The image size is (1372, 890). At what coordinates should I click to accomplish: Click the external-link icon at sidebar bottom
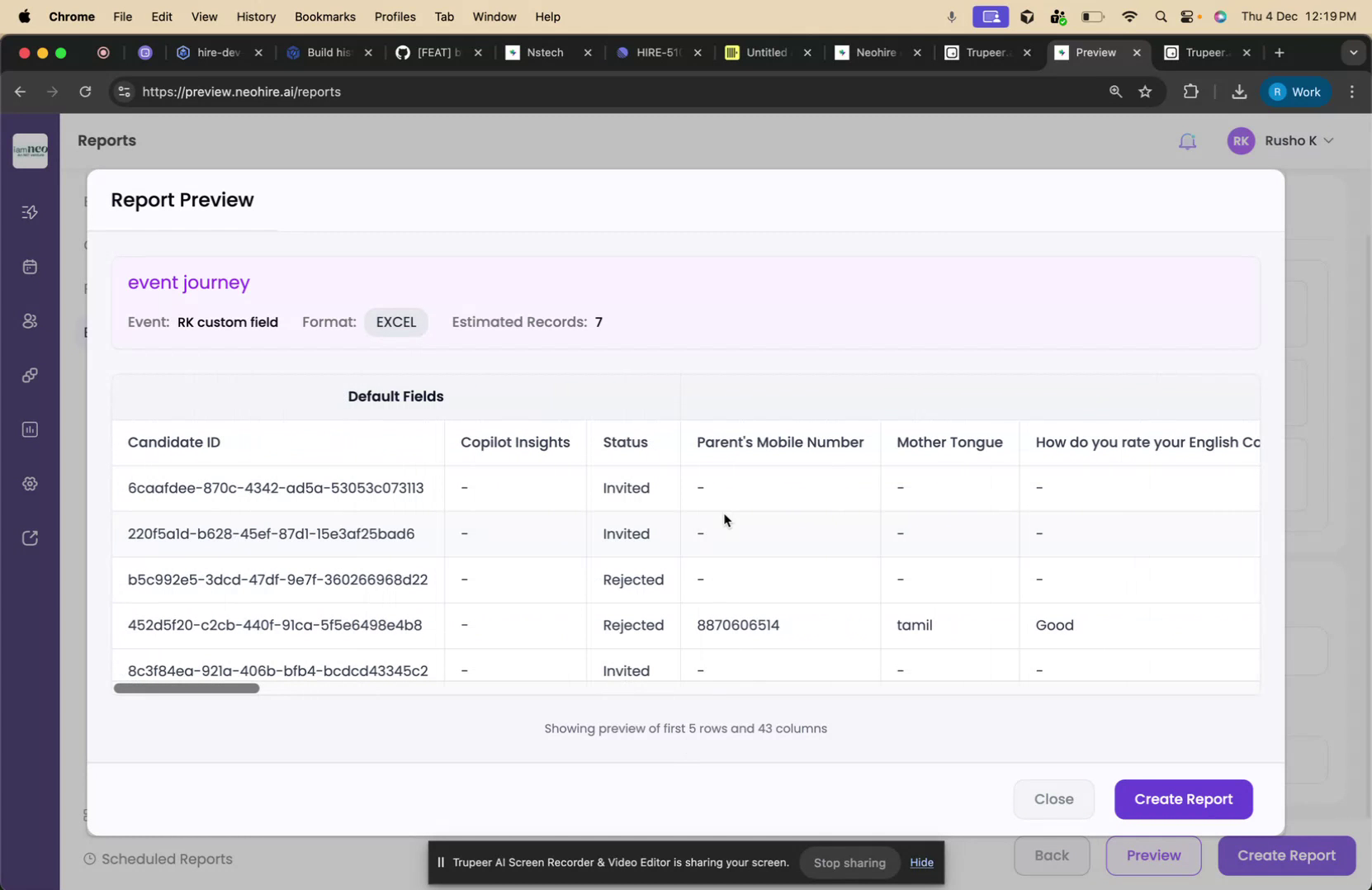tap(30, 537)
